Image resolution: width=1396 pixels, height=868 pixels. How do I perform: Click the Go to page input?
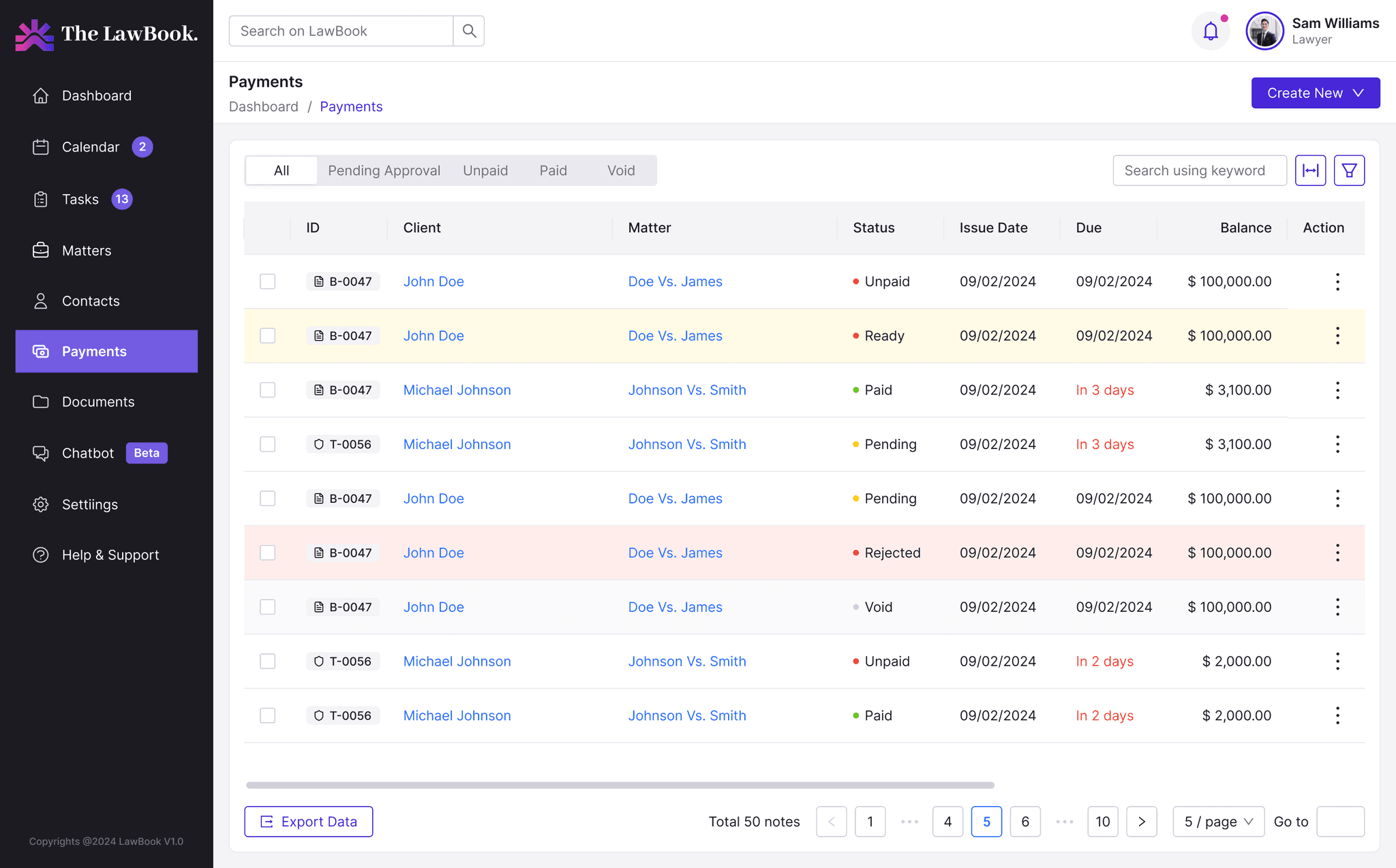(1340, 822)
